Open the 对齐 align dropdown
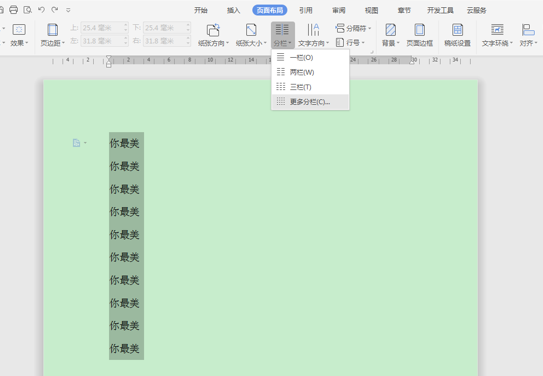 click(528, 34)
